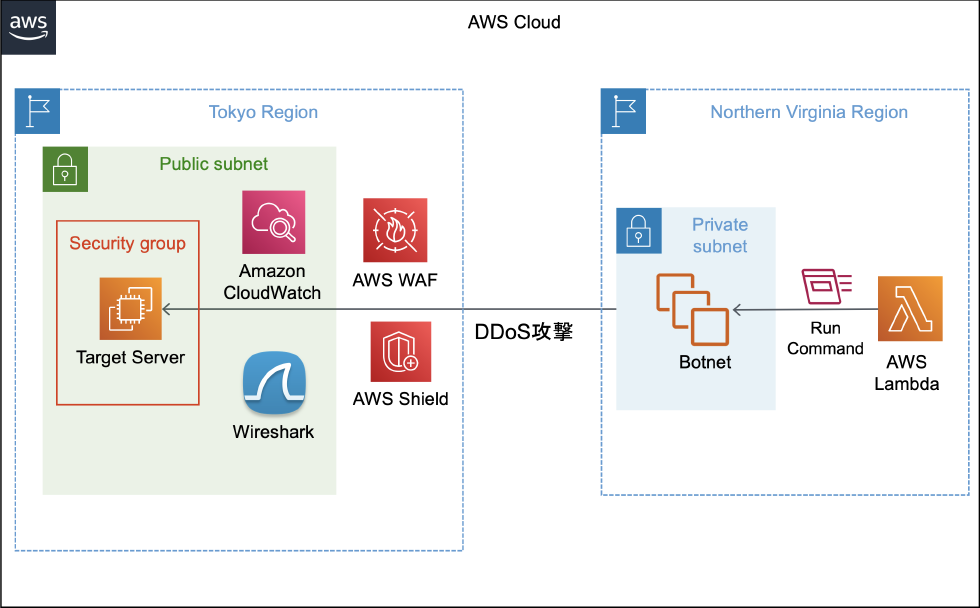Click the Public subnet green lock icon
Viewport: 980px width, 608px height.
(x=65, y=169)
